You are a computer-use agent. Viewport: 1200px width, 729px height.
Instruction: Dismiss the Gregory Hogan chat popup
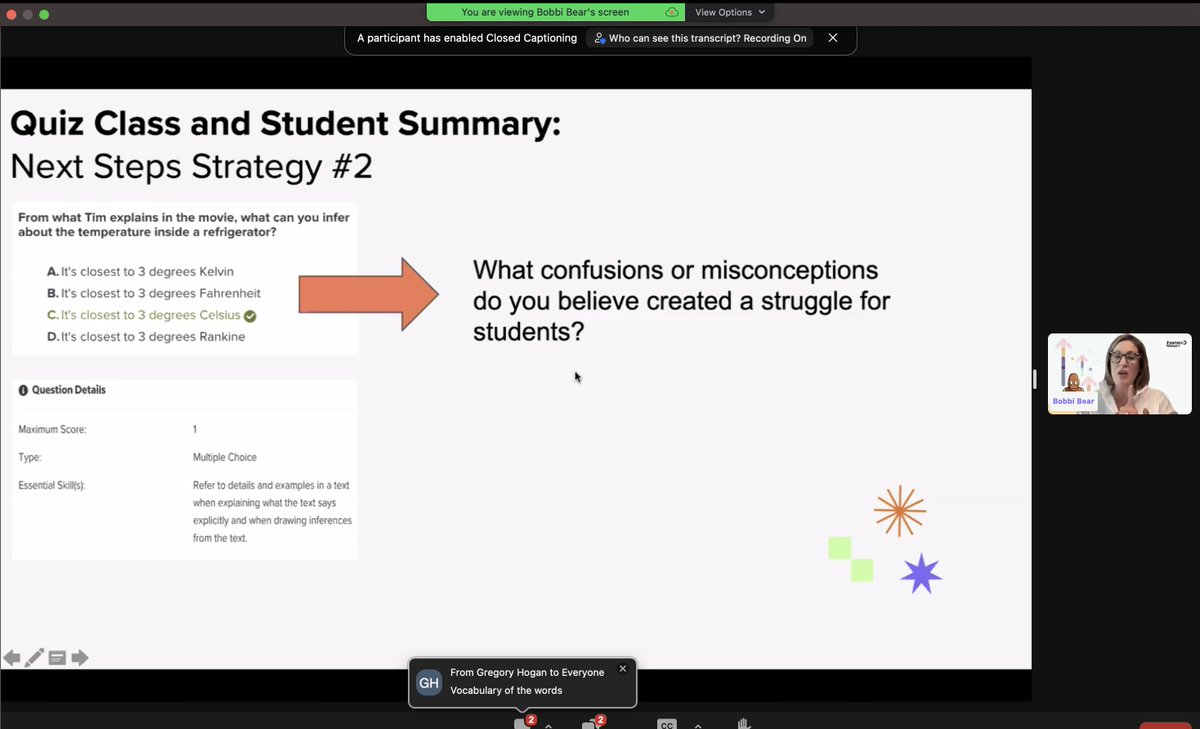point(623,668)
